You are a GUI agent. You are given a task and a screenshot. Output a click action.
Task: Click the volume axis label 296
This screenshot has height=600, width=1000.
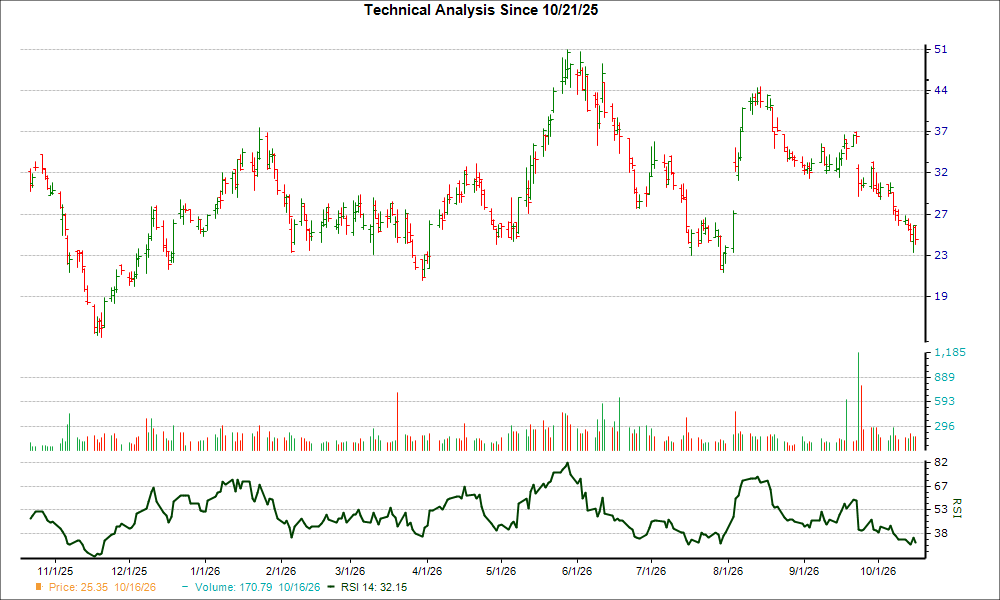pos(945,426)
